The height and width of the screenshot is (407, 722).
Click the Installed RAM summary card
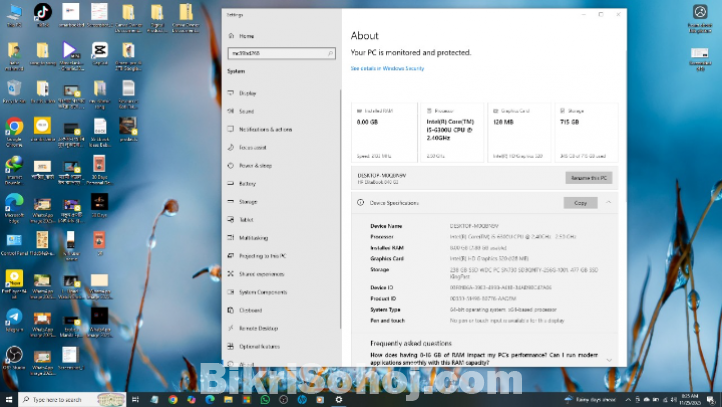click(x=384, y=133)
